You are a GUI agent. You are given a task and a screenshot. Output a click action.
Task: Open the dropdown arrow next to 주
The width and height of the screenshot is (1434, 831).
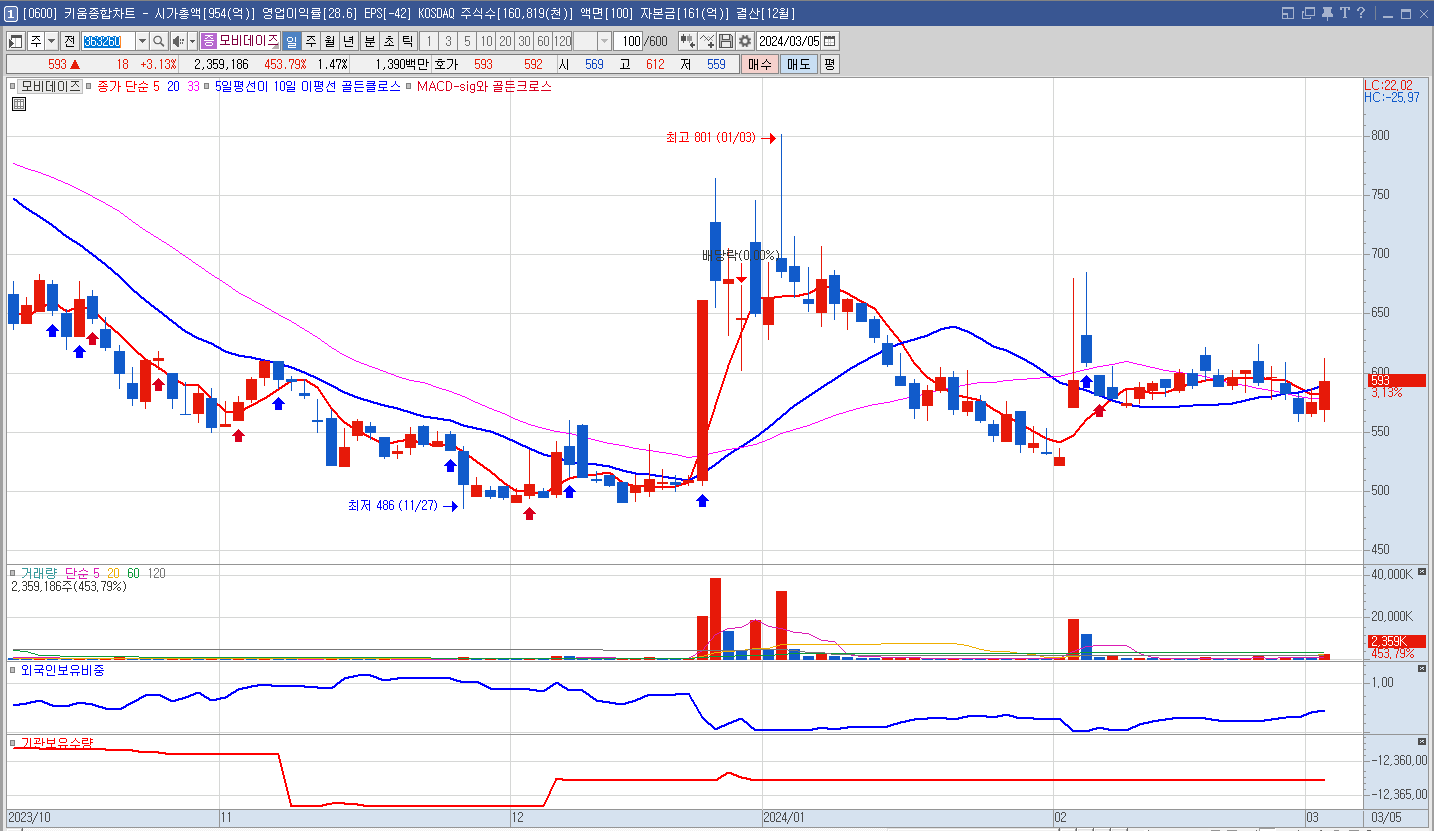(x=51, y=41)
